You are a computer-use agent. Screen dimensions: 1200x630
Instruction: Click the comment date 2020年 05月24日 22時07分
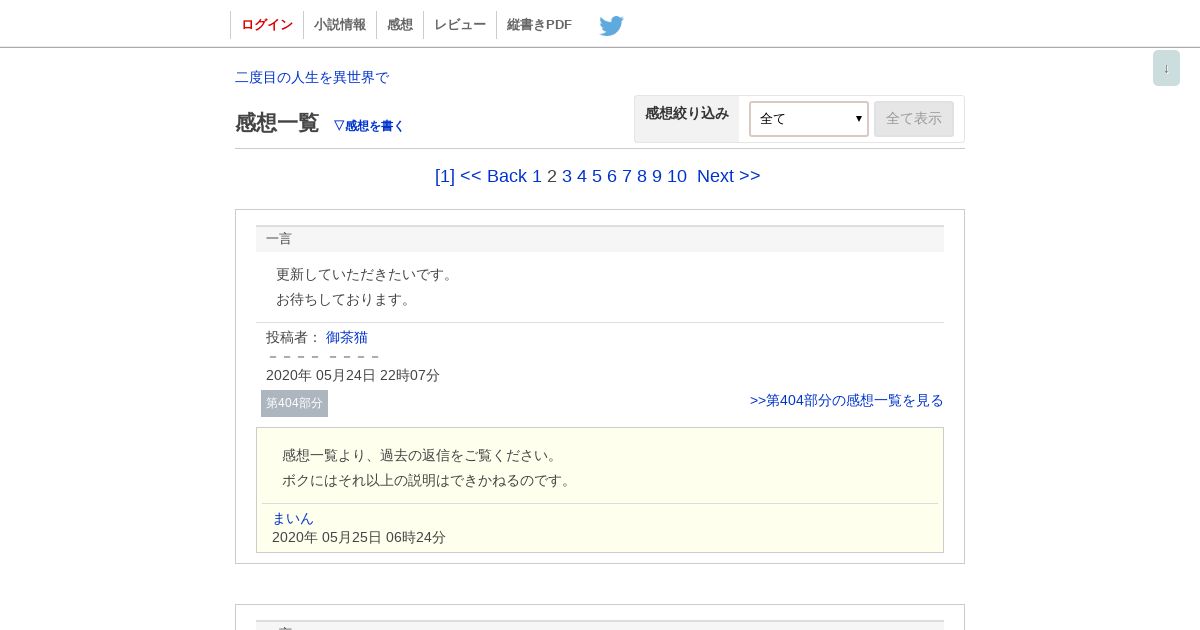click(353, 375)
